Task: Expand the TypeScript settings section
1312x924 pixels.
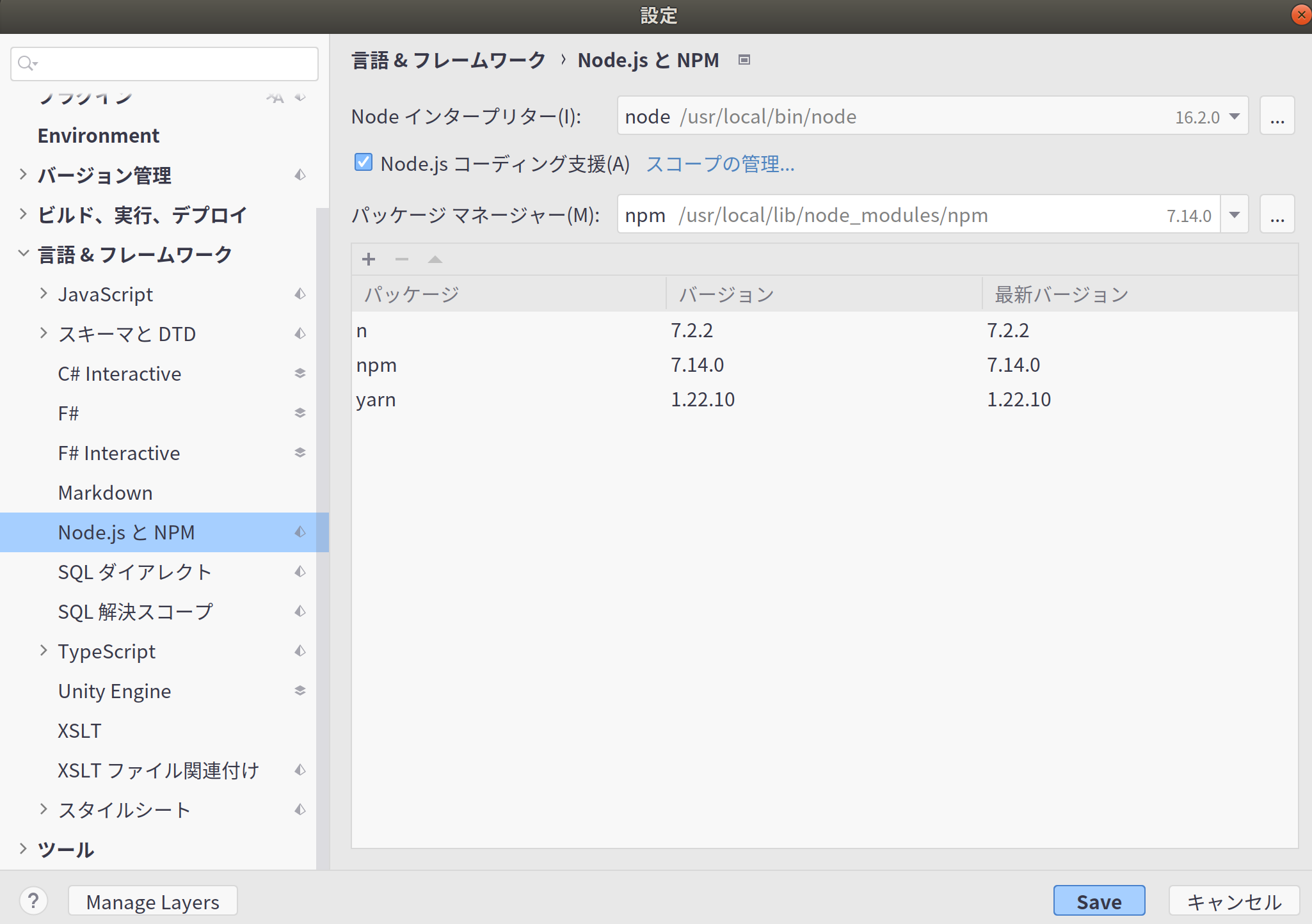Action: point(43,651)
